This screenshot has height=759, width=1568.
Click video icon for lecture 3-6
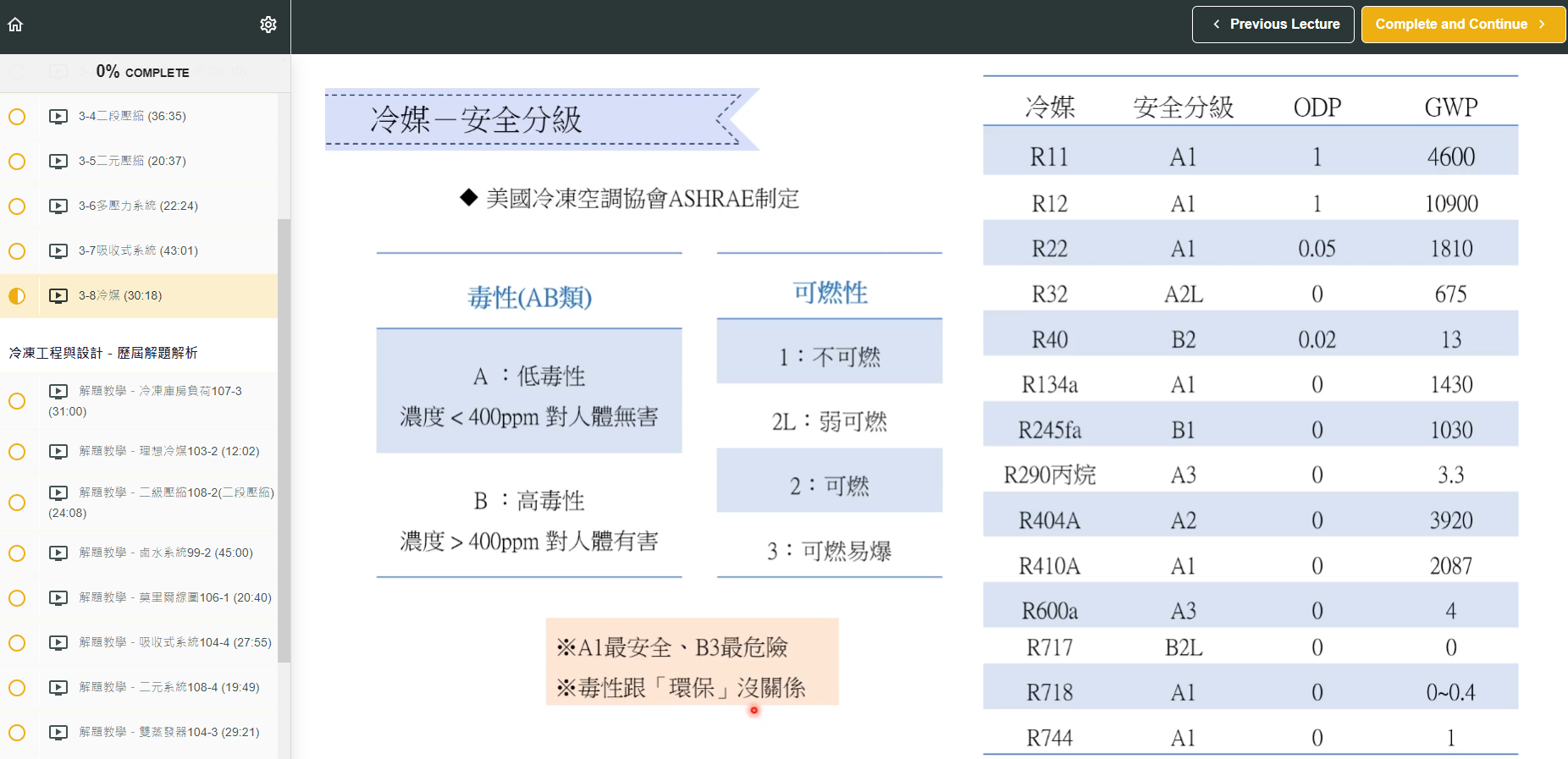pyautogui.click(x=58, y=206)
